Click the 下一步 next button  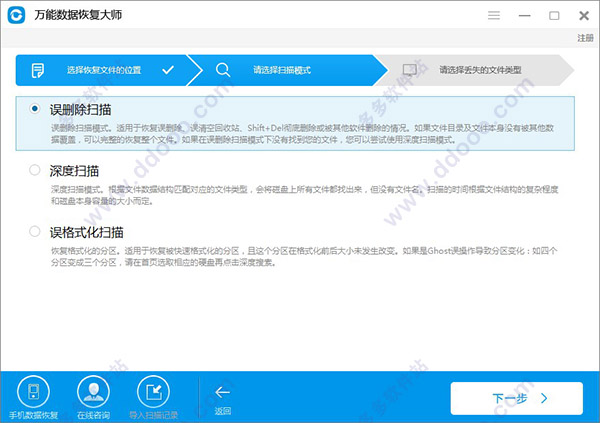(517, 399)
